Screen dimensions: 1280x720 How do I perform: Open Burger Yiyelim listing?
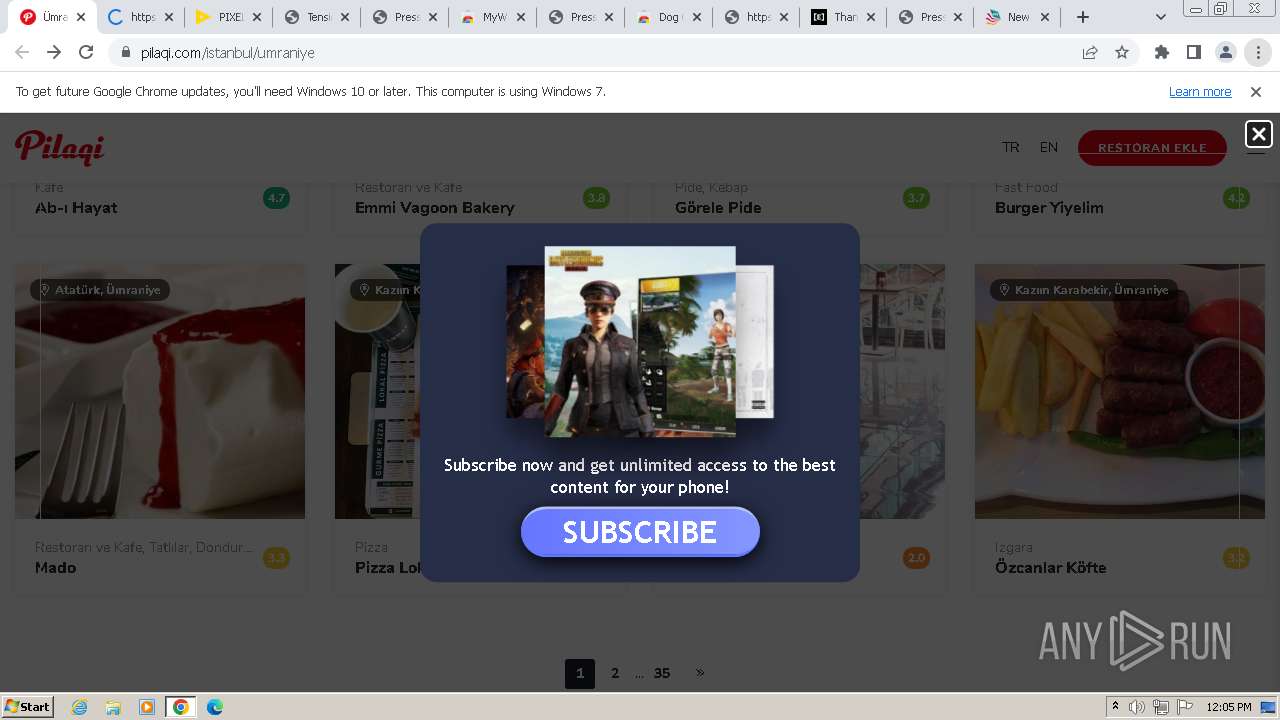pyautogui.click(x=1049, y=208)
